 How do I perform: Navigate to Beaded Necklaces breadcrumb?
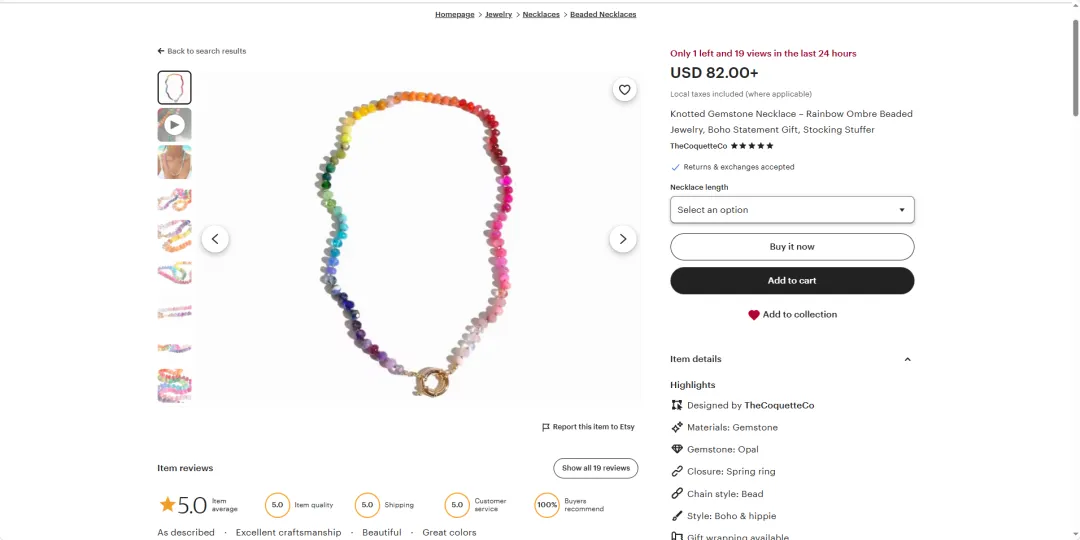[603, 15]
